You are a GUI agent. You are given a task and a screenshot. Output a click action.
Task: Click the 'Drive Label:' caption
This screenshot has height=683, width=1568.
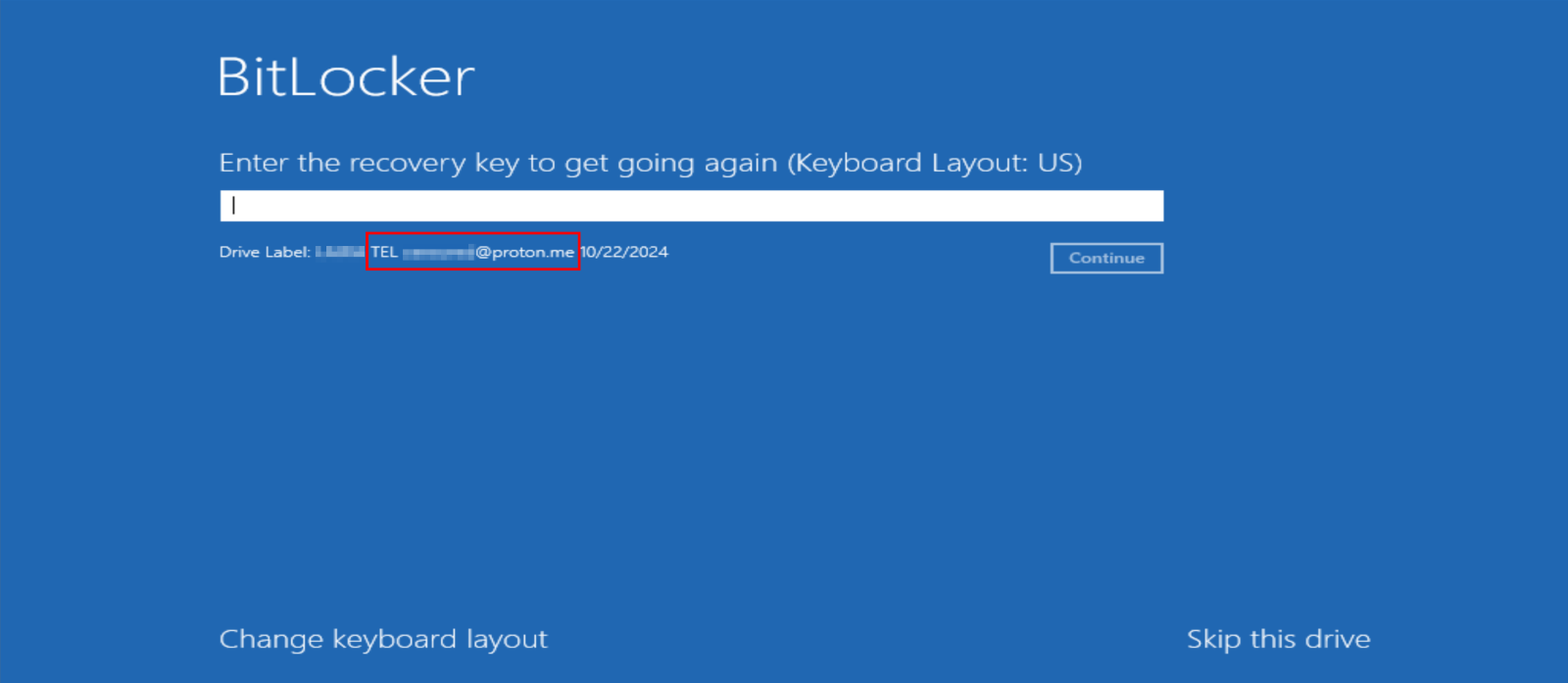coord(265,252)
